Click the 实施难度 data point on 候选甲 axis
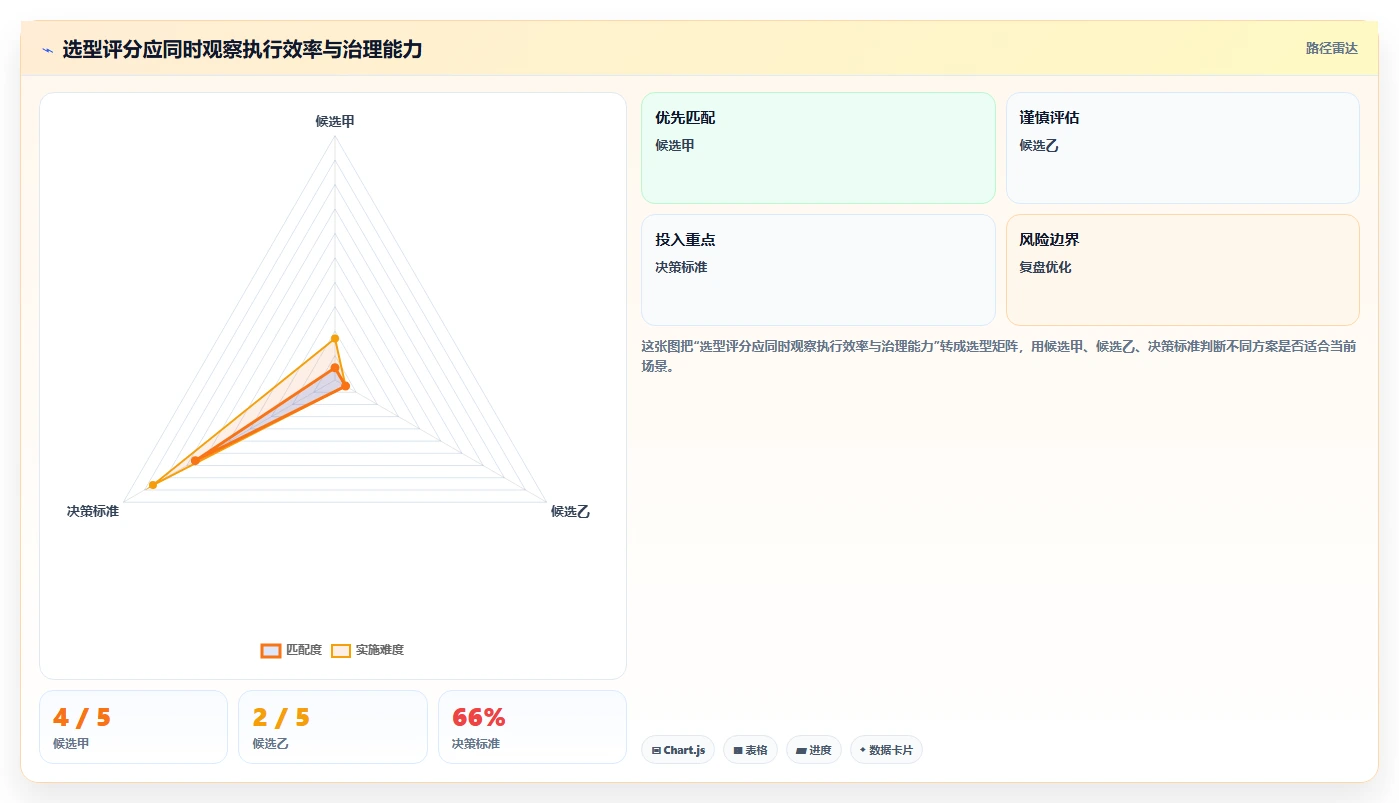 [x=335, y=338]
